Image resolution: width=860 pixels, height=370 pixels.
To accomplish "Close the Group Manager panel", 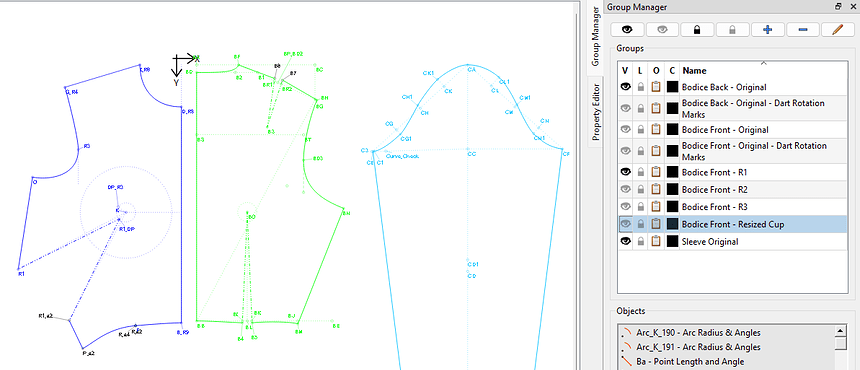I will pos(852,7).
